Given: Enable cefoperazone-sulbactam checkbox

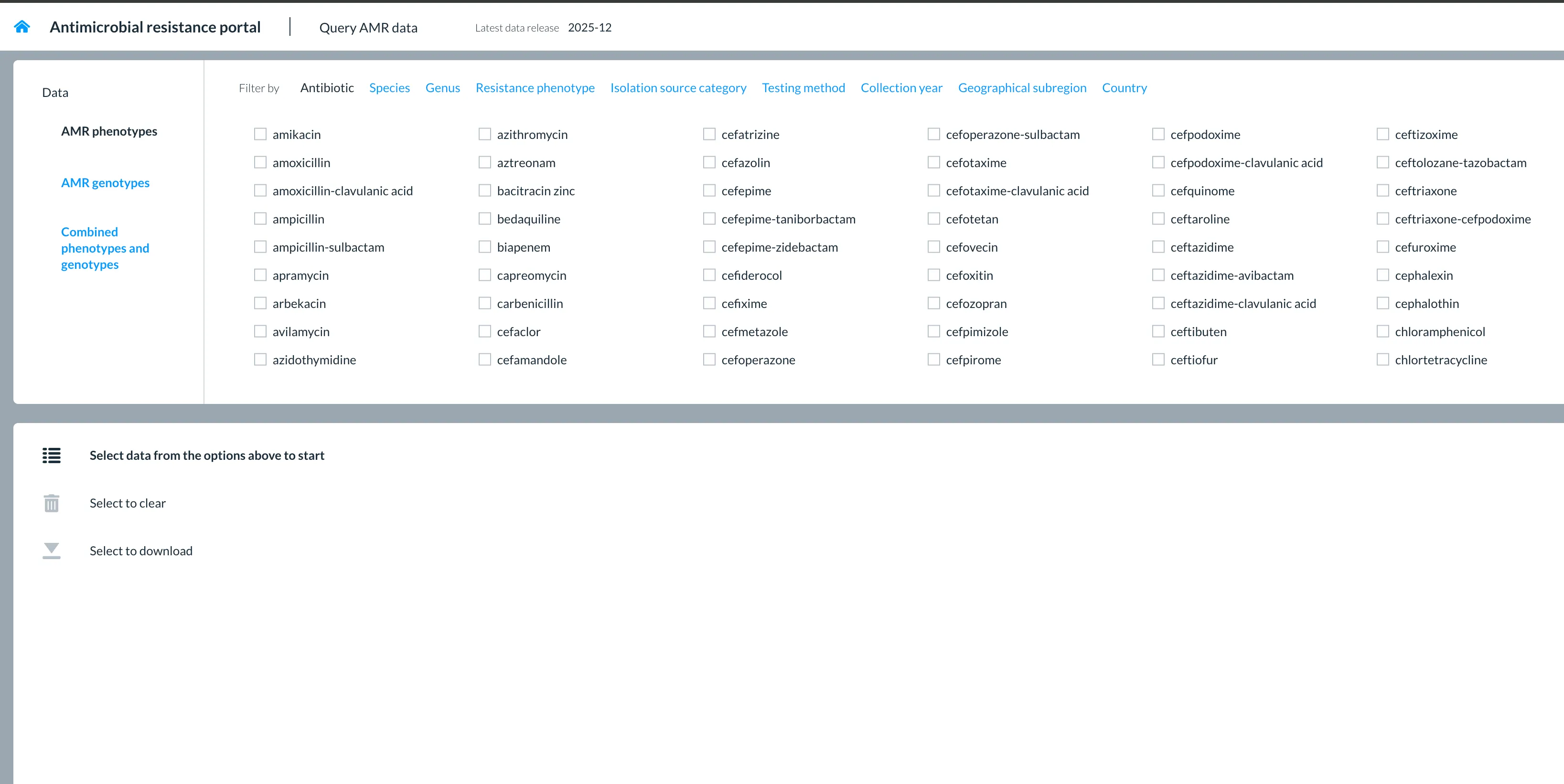Looking at the screenshot, I should [934, 134].
